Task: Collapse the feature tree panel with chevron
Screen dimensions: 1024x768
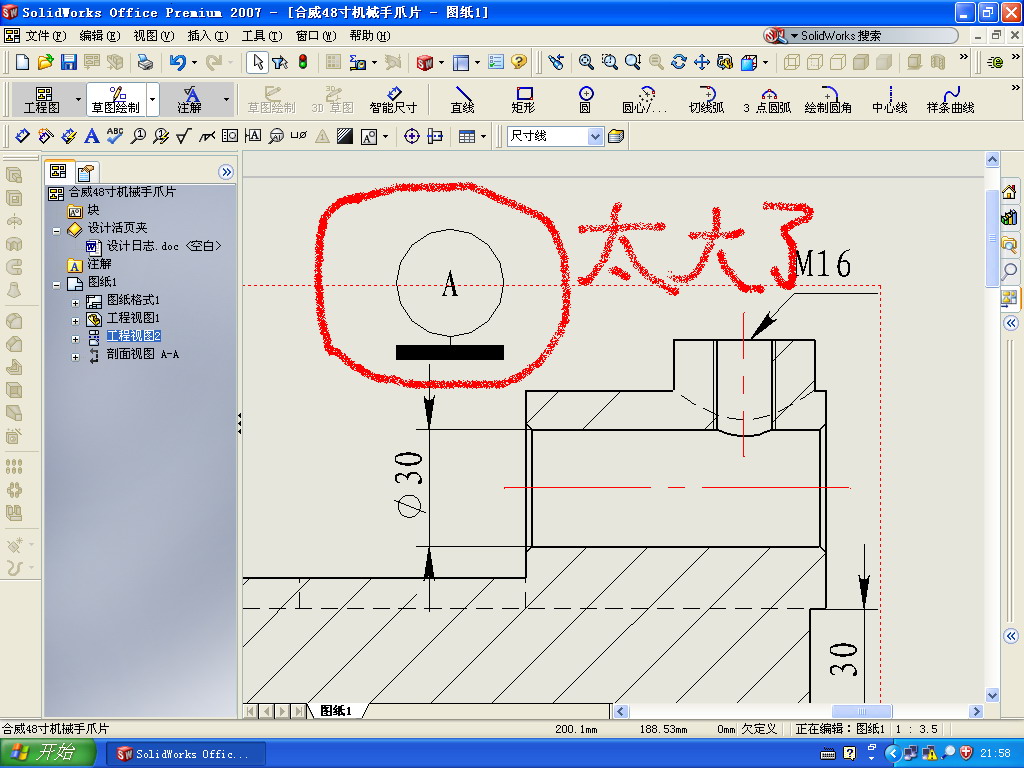Action: [x=226, y=172]
